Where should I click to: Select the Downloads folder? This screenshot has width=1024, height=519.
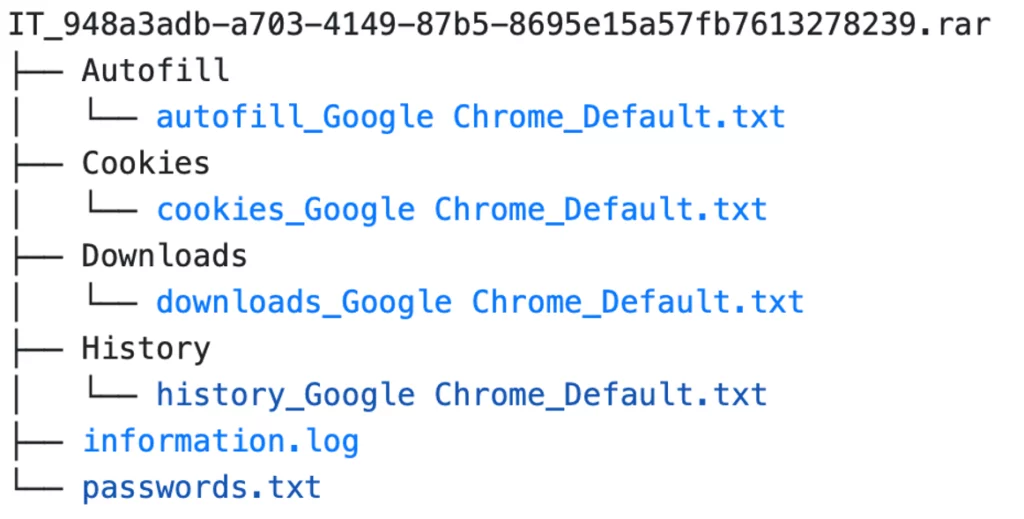164,256
